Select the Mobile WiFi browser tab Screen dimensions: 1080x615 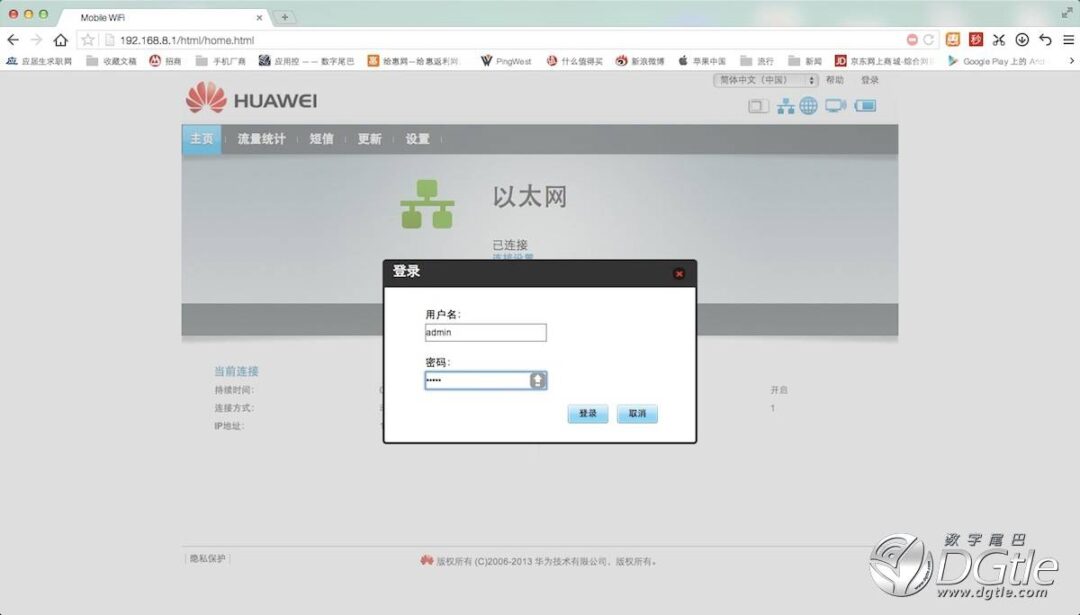[x=164, y=17]
